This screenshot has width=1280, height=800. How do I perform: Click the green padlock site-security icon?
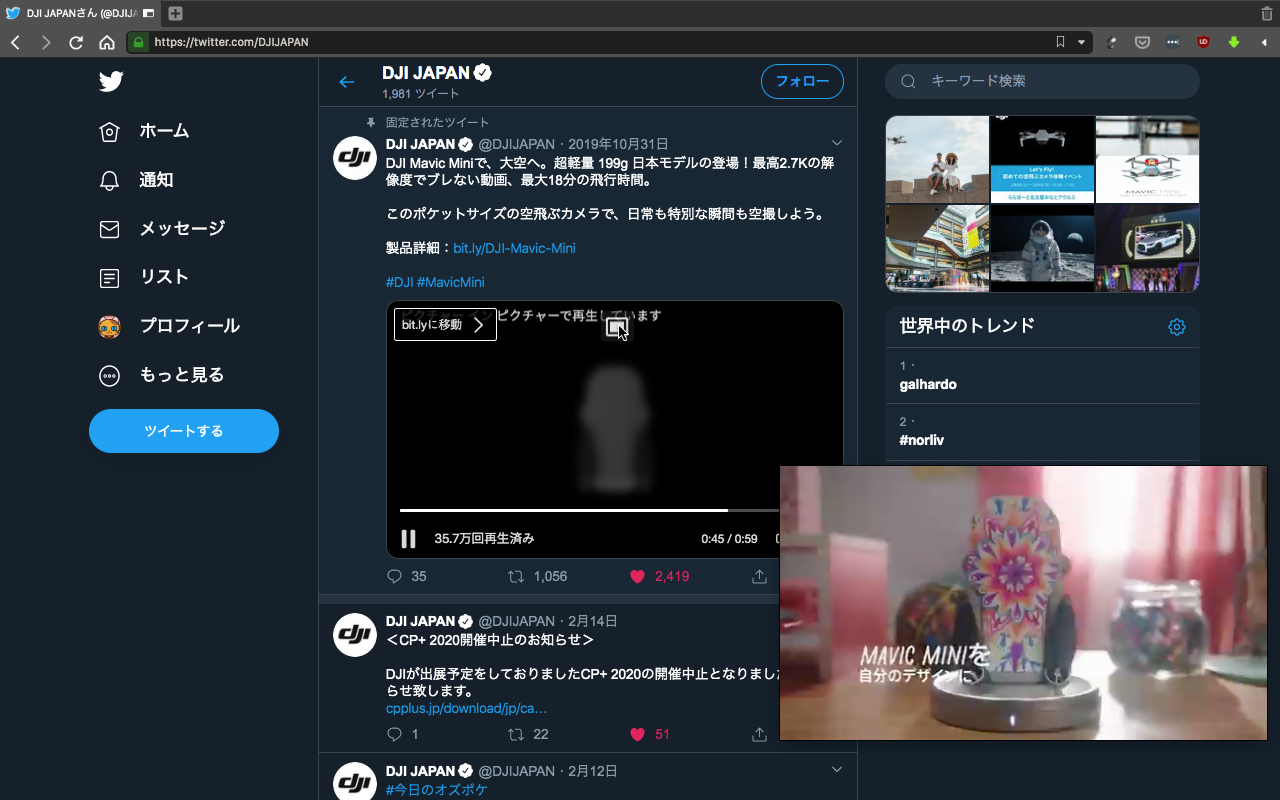pos(138,42)
